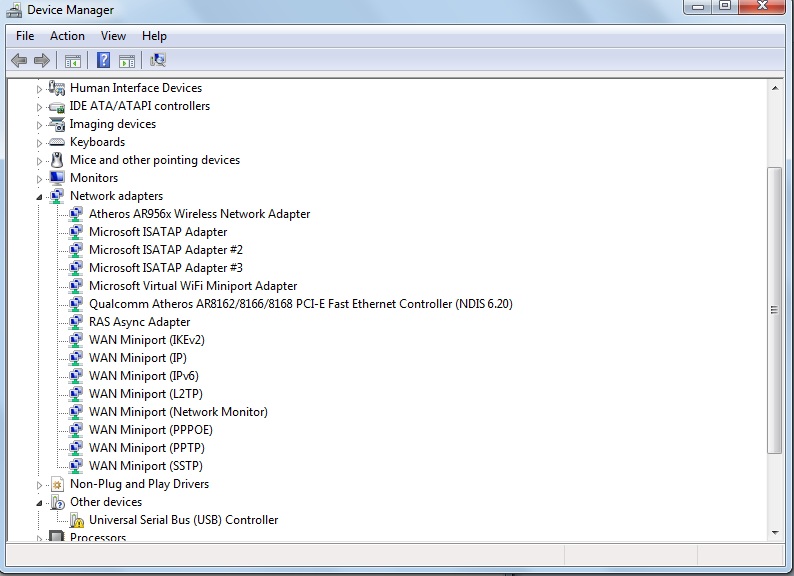The image size is (794, 576).
Task: Click the yellow warning USB Controller icon
Action: 76,520
